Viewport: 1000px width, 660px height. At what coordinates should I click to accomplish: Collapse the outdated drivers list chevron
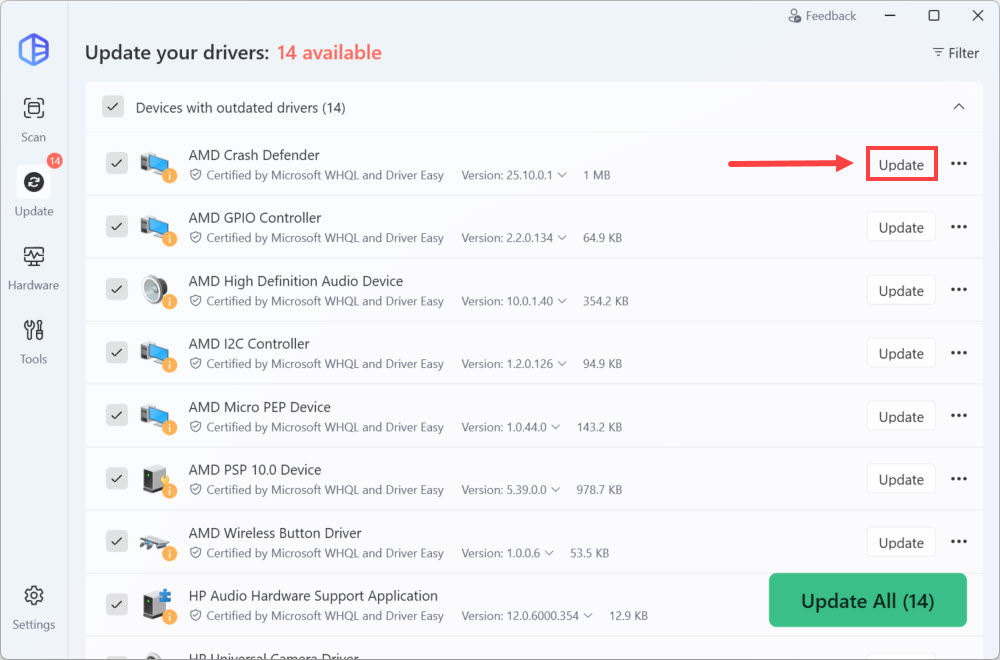tap(958, 107)
